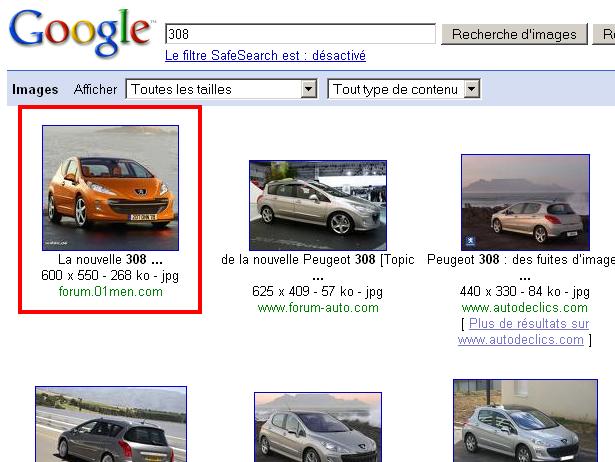Click the 'Peugeot 308 : des fuites d'image' caption
The height and width of the screenshot is (462, 615).
pos(521,259)
